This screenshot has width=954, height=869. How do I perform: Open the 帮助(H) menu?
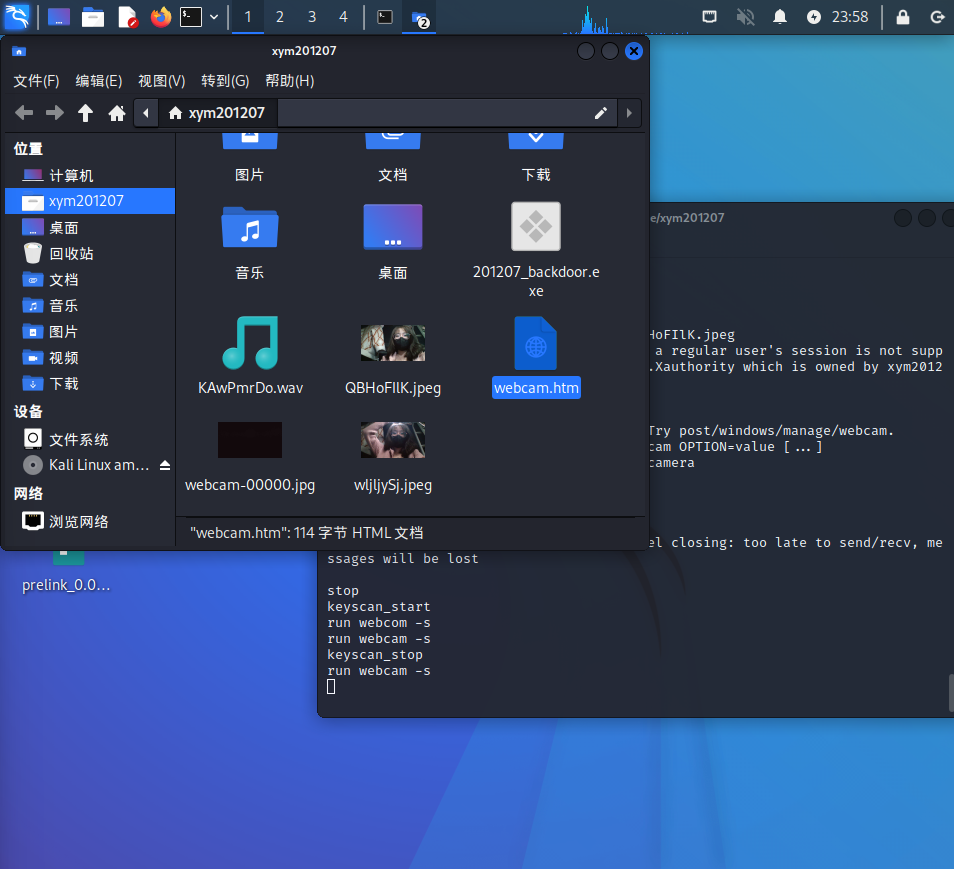click(290, 81)
